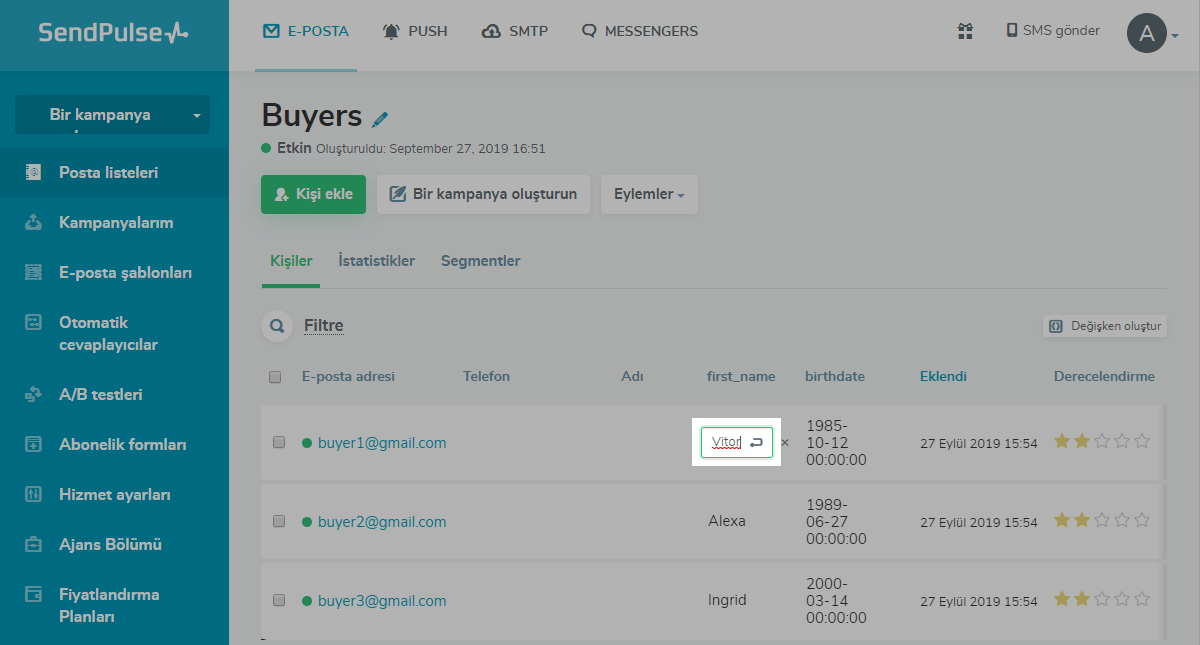Image resolution: width=1200 pixels, height=645 pixels.
Task: Click the pencil icon next to Buyers
Action: coord(380,119)
